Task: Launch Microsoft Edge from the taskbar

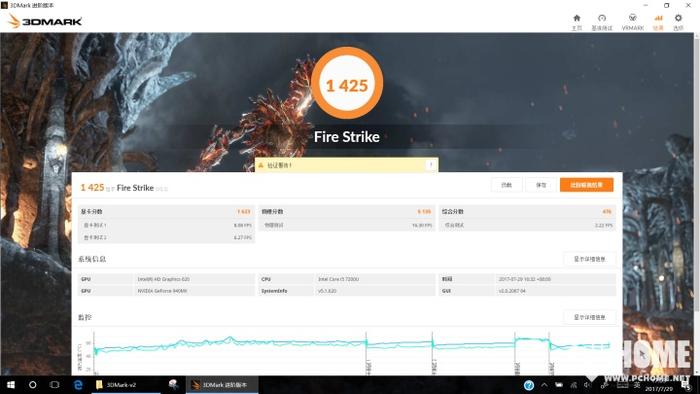Action: tap(78, 385)
